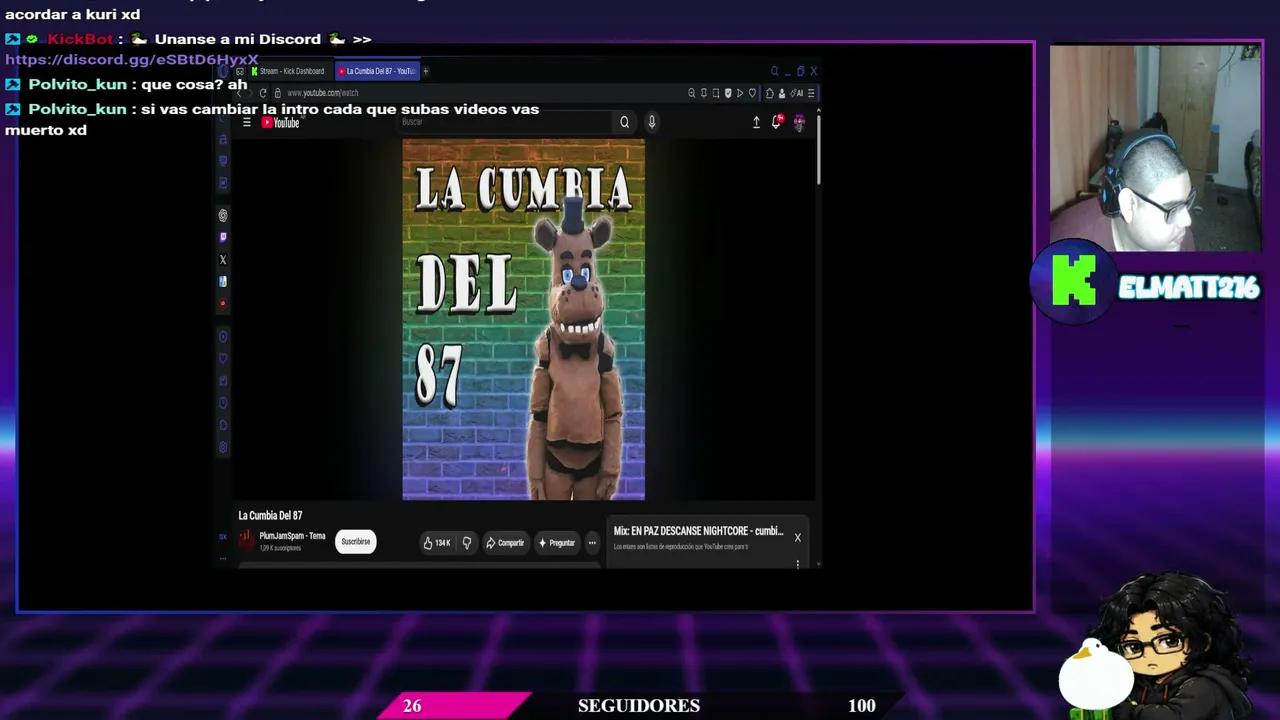
Task: Click the La Cumbia Del 87 video title
Action: [x=270, y=516]
